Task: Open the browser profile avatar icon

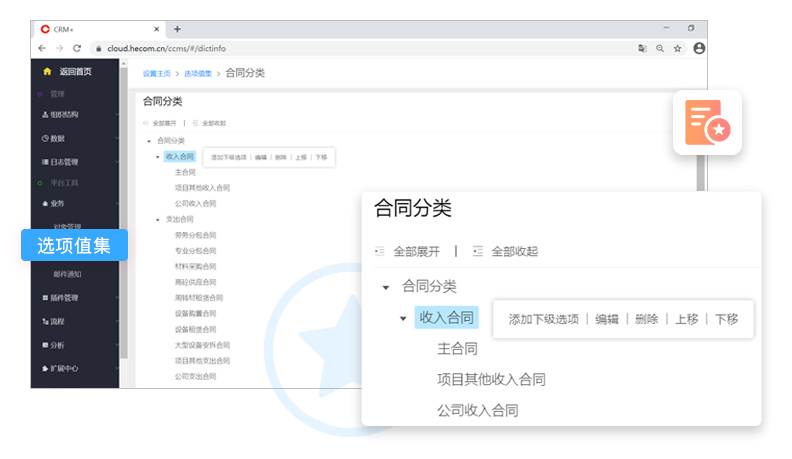Action: [x=699, y=48]
